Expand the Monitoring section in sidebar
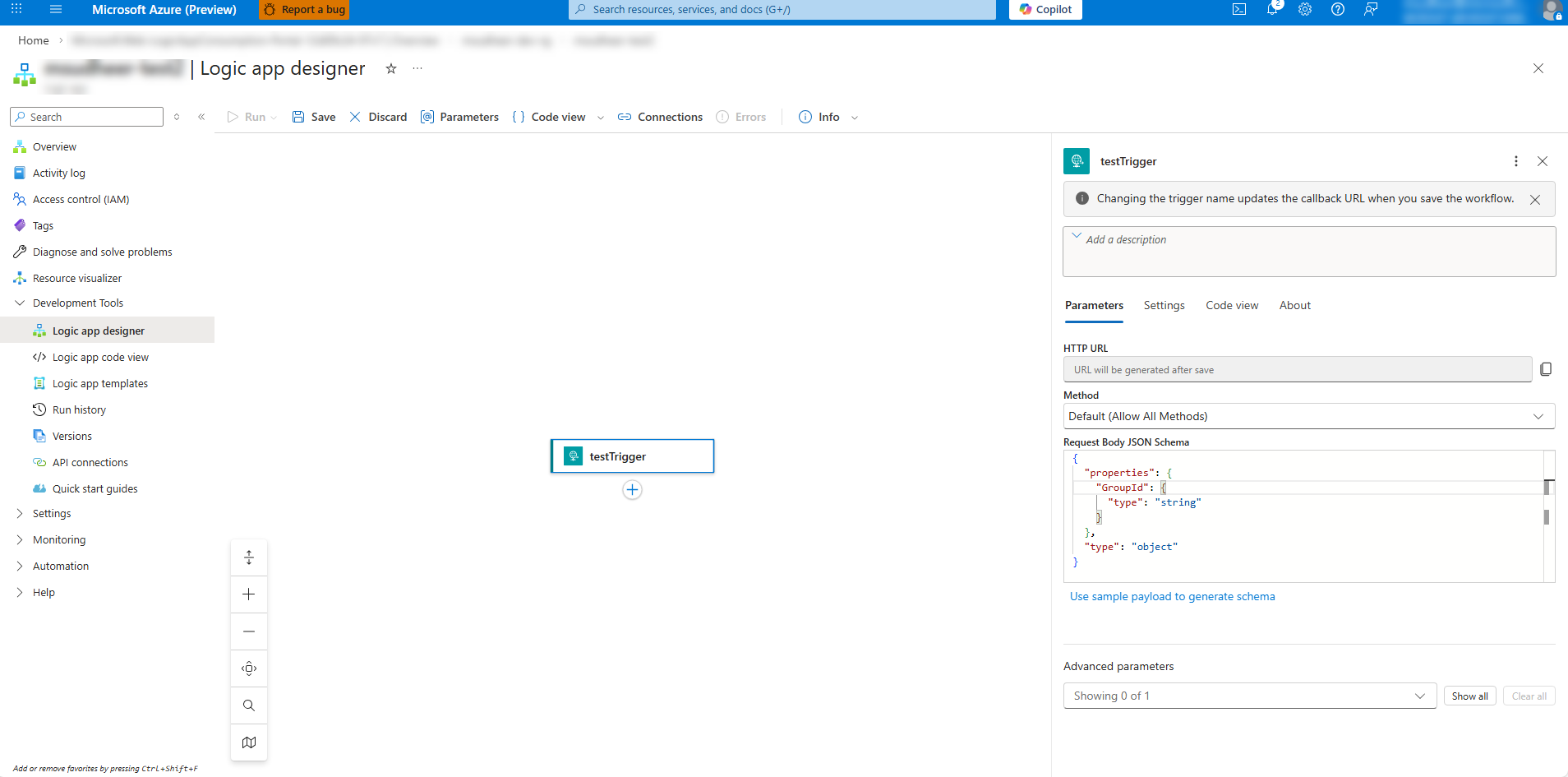1568x777 pixels. coord(59,539)
